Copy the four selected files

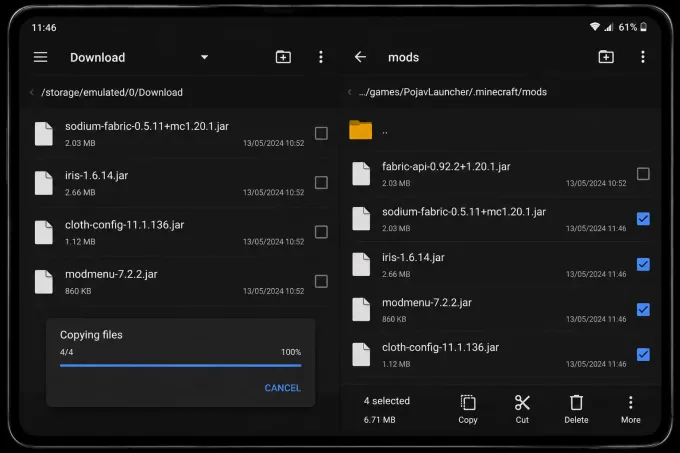tap(468, 409)
